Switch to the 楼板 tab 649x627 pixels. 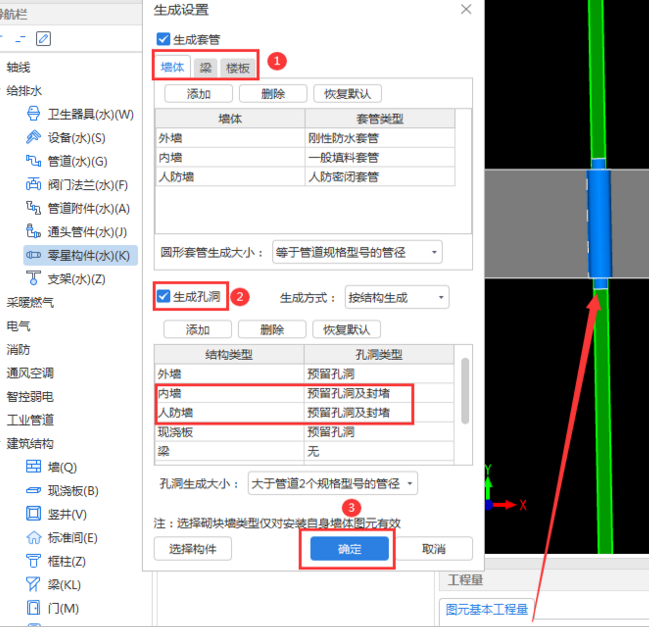pyautogui.click(x=238, y=68)
